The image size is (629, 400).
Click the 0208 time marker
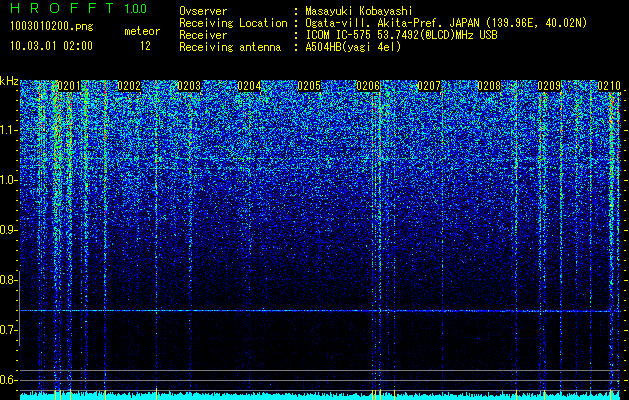489,86
